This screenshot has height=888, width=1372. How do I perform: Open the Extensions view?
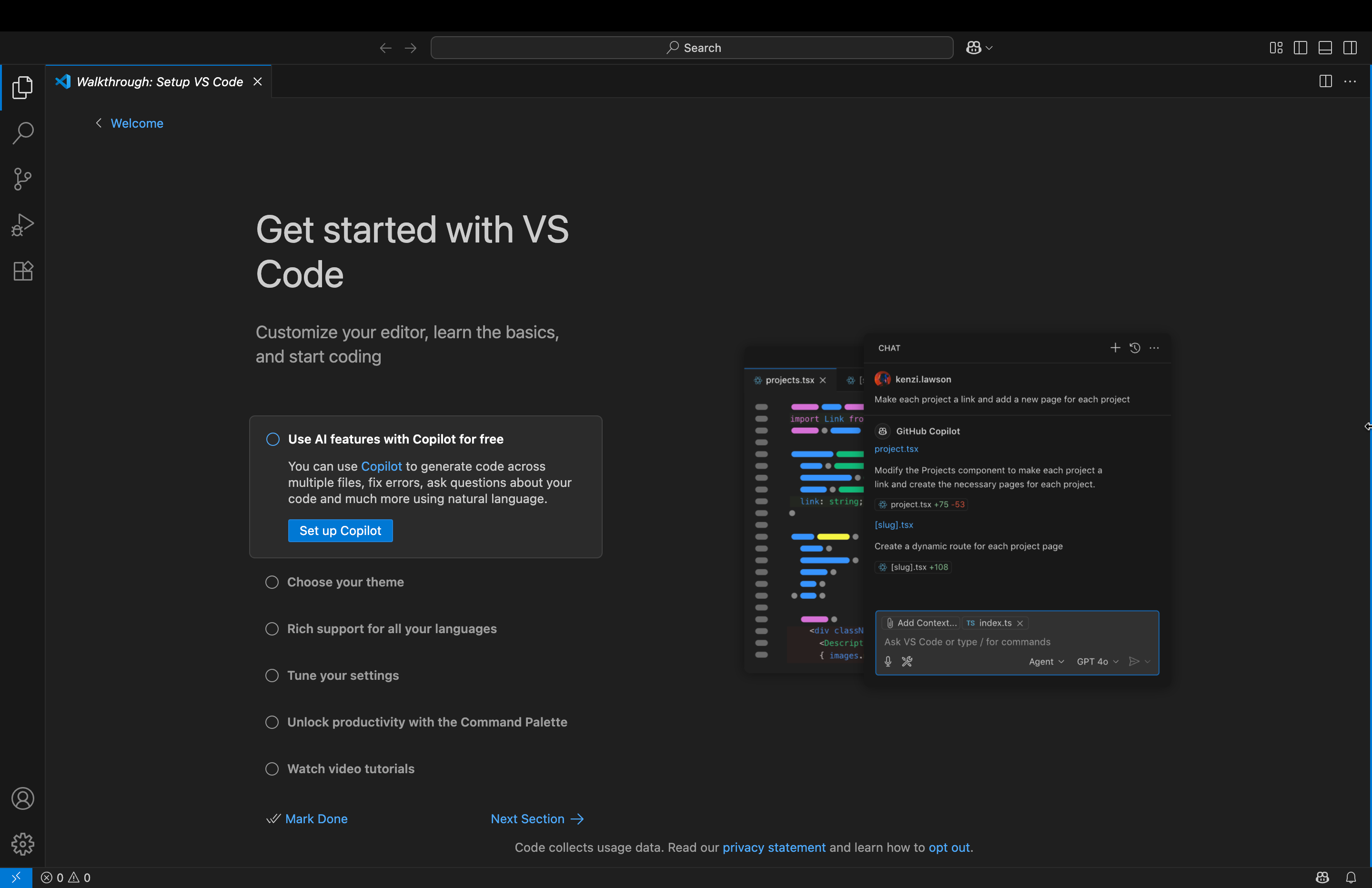[x=22, y=271]
